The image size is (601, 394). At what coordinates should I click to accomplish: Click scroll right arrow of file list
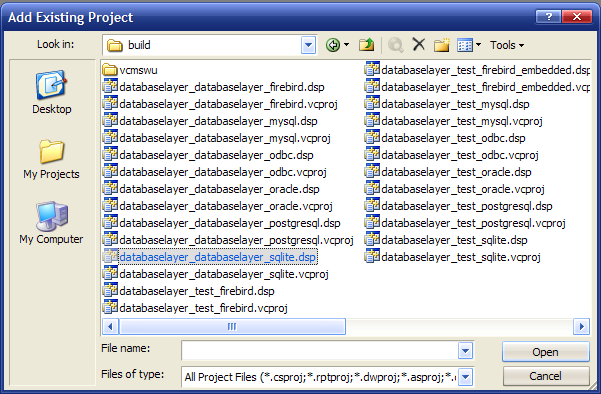pyautogui.click(x=581, y=327)
